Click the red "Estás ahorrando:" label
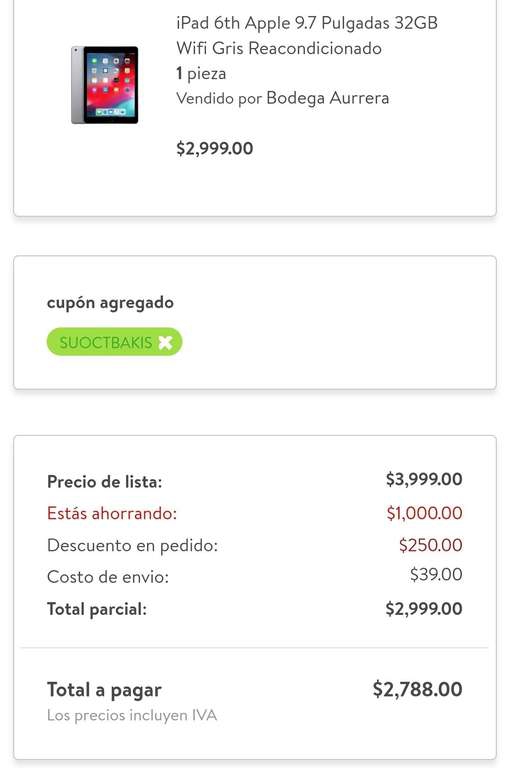 point(112,513)
